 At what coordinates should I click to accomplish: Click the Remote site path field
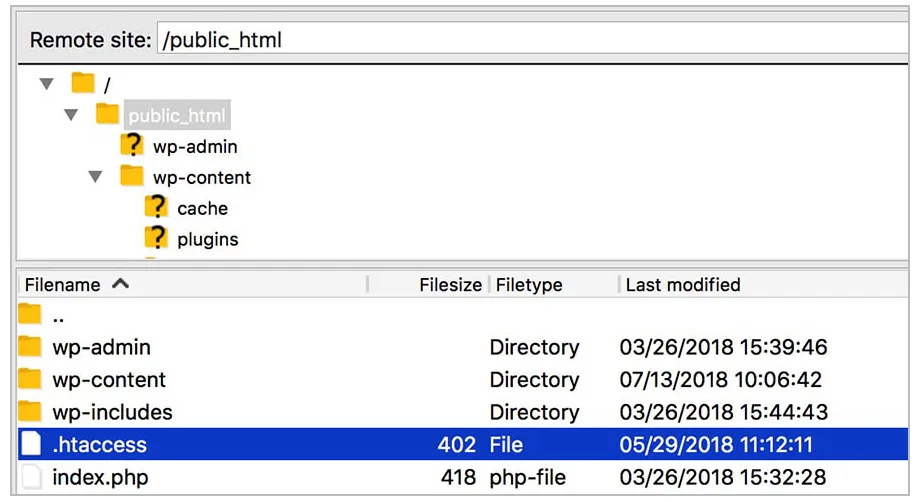click(x=533, y=39)
